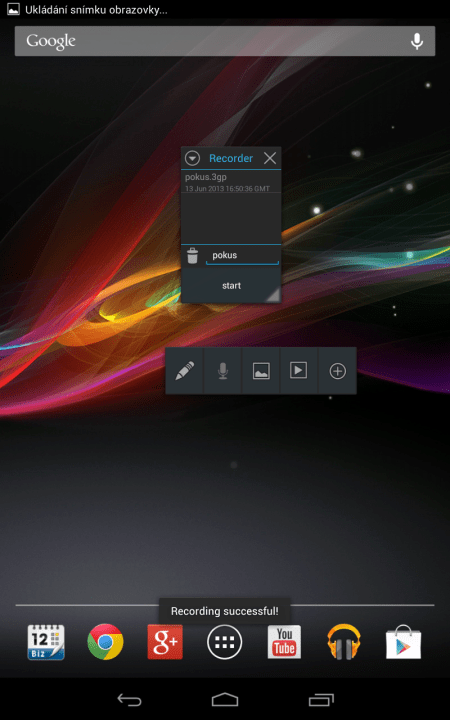This screenshot has height=720, width=450.
Task: Tap the video play icon in floating toolbar
Action: coord(298,371)
